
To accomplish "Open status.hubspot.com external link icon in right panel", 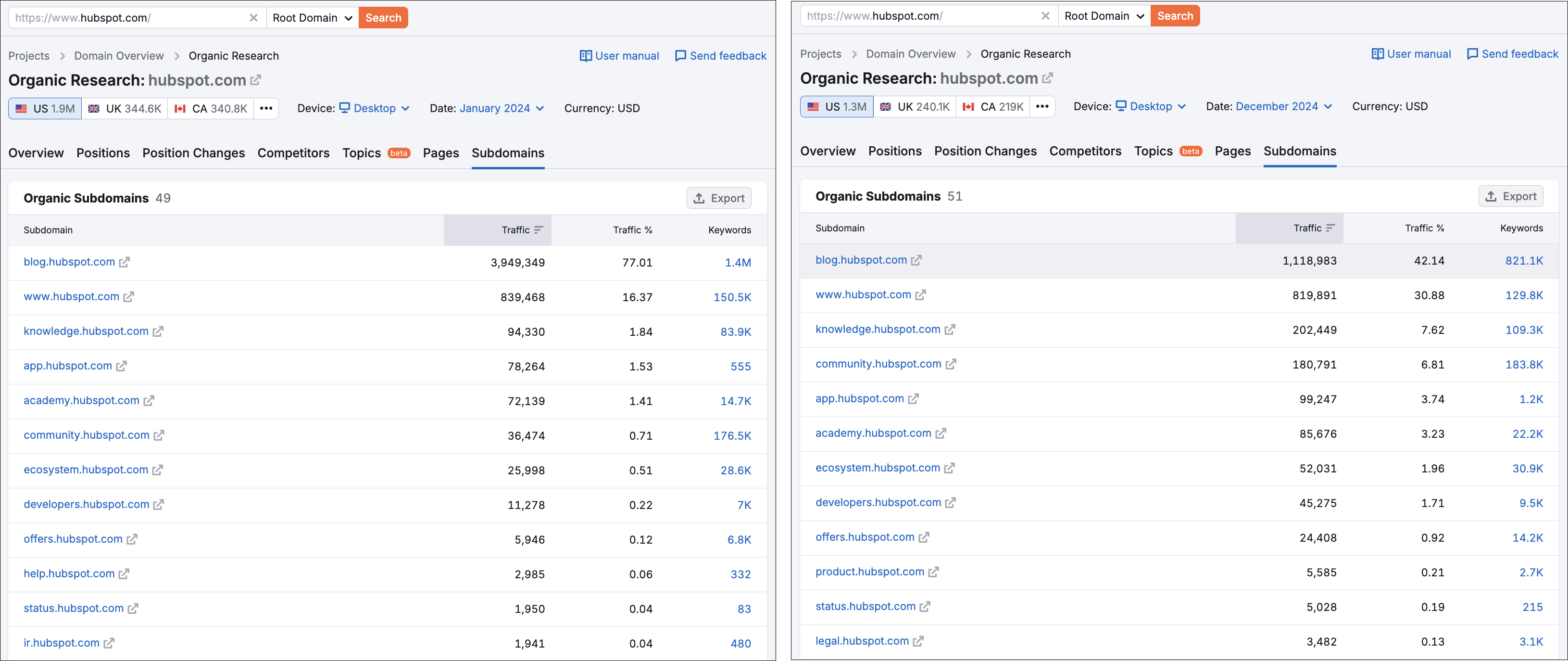I will click(925, 607).
